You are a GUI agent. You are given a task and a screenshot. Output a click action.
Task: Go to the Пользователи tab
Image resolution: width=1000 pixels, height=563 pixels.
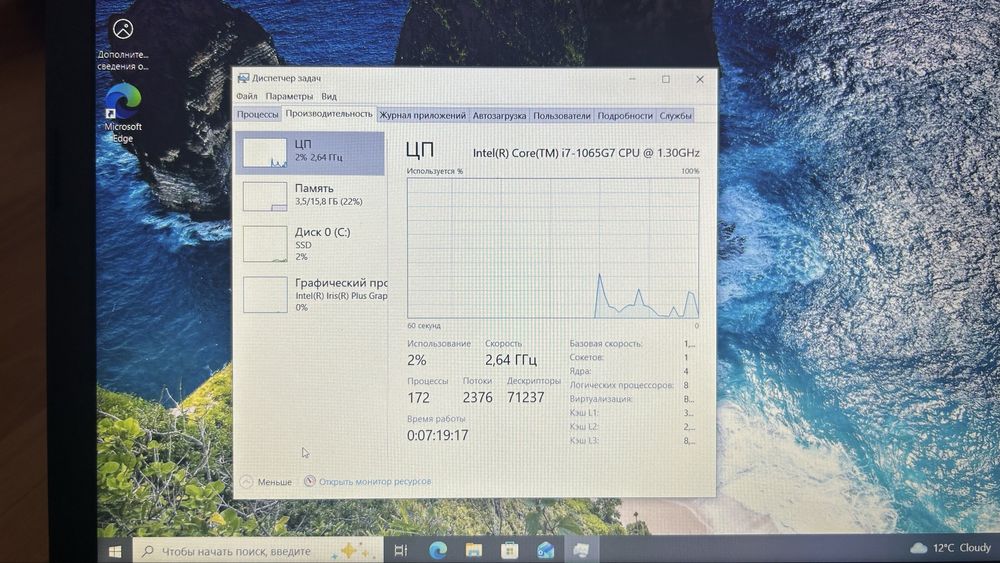pyautogui.click(x=561, y=115)
